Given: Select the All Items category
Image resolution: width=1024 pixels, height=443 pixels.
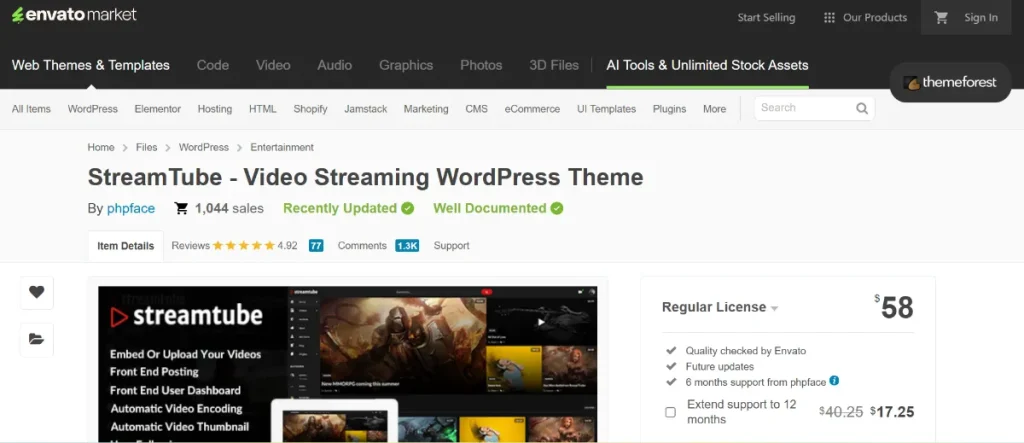Looking at the screenshot, I should point(31,109).
